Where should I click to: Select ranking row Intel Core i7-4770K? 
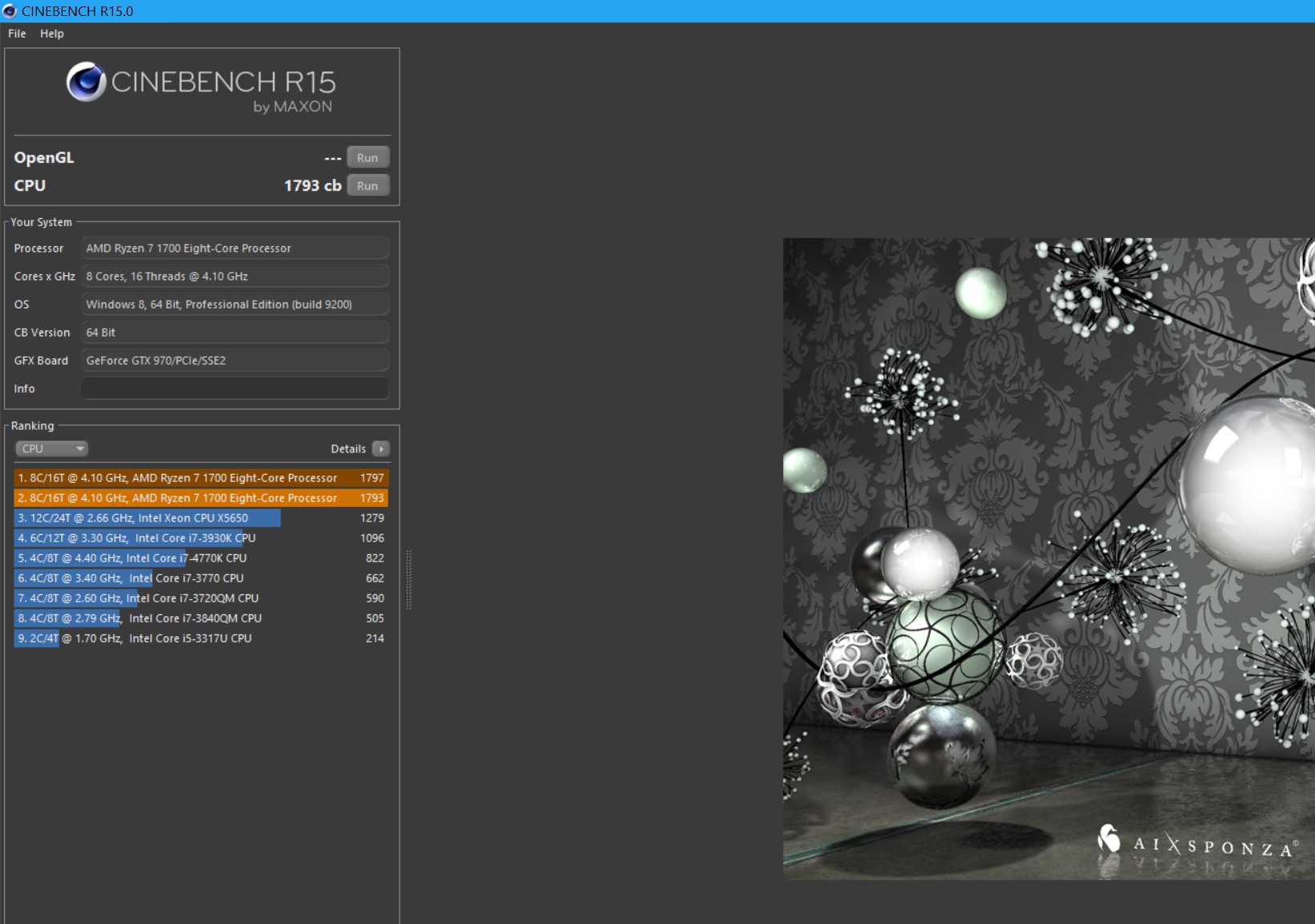[x=201, y=558]
